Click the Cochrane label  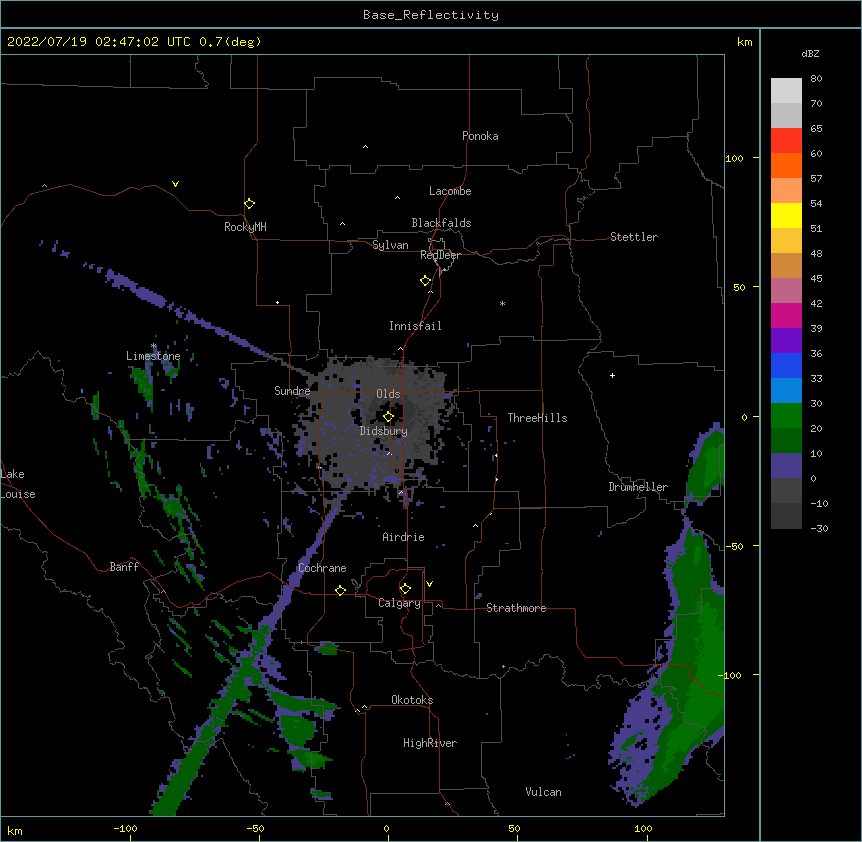[322, 568]
